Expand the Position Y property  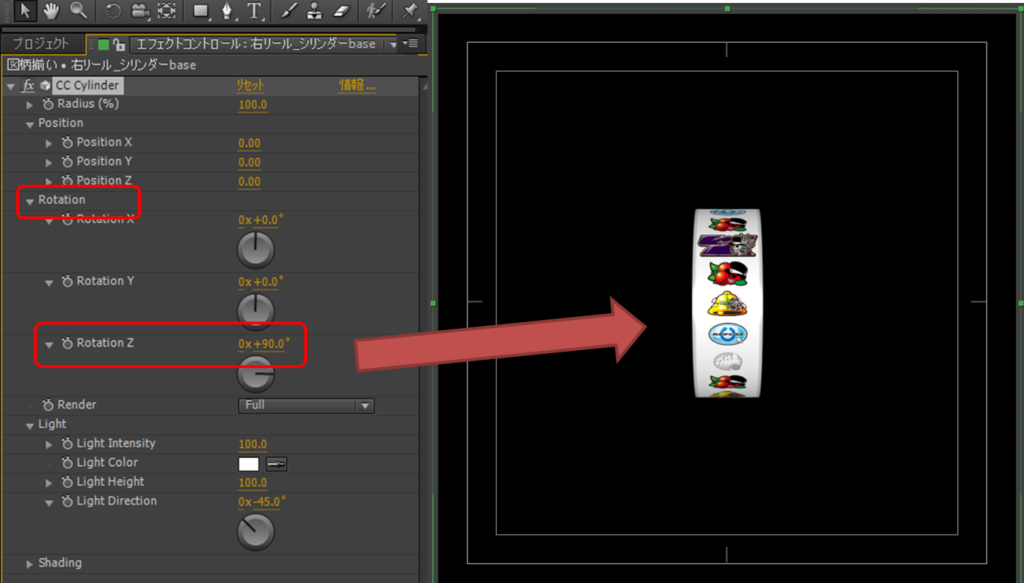49,162
